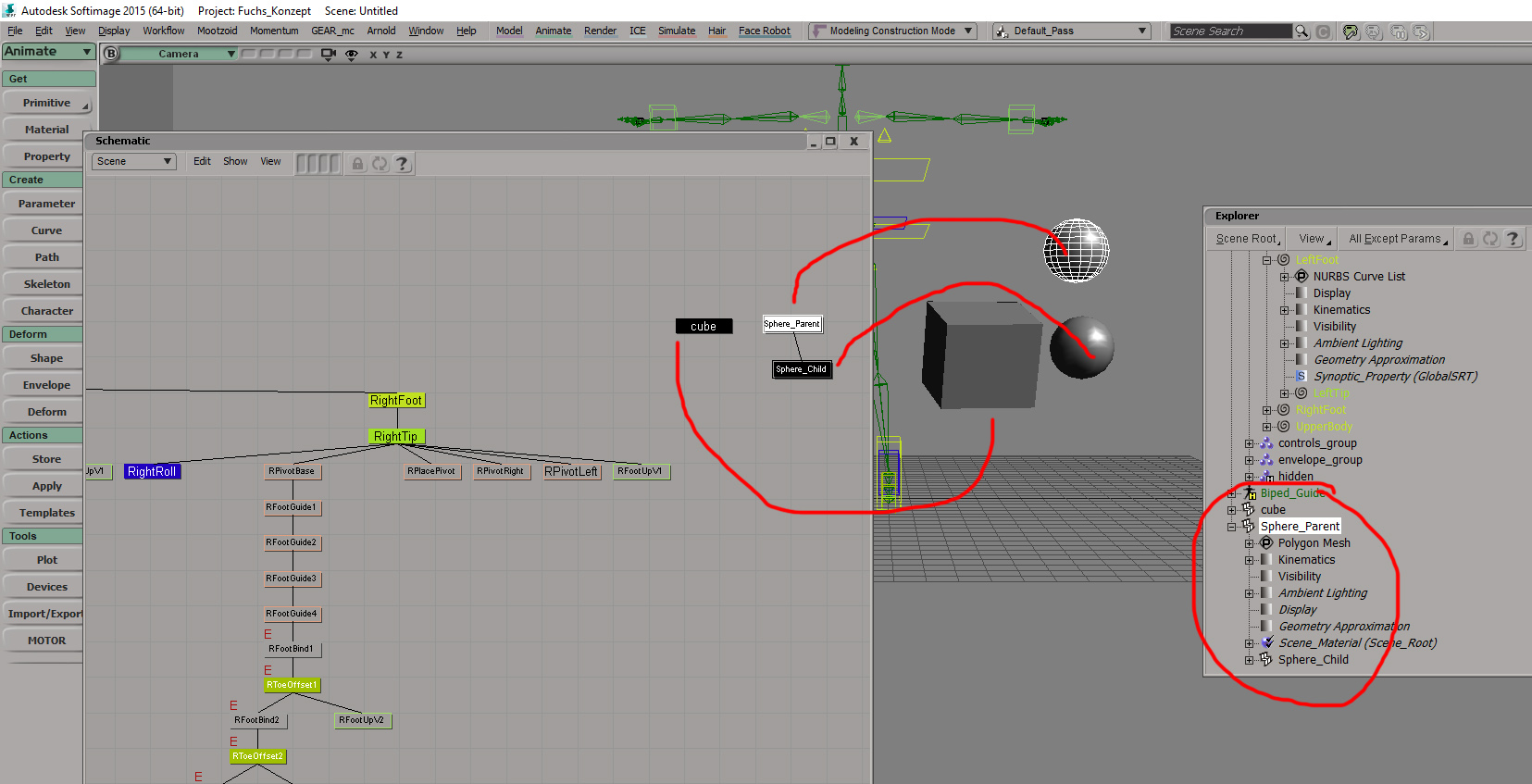Click the Skeleton button in left panel
Screen dimensions: 1532x784
point(47,284)
